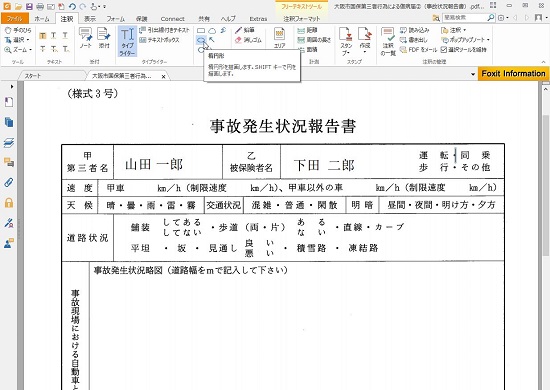Select the Insert text markup tool

(66, 49)
